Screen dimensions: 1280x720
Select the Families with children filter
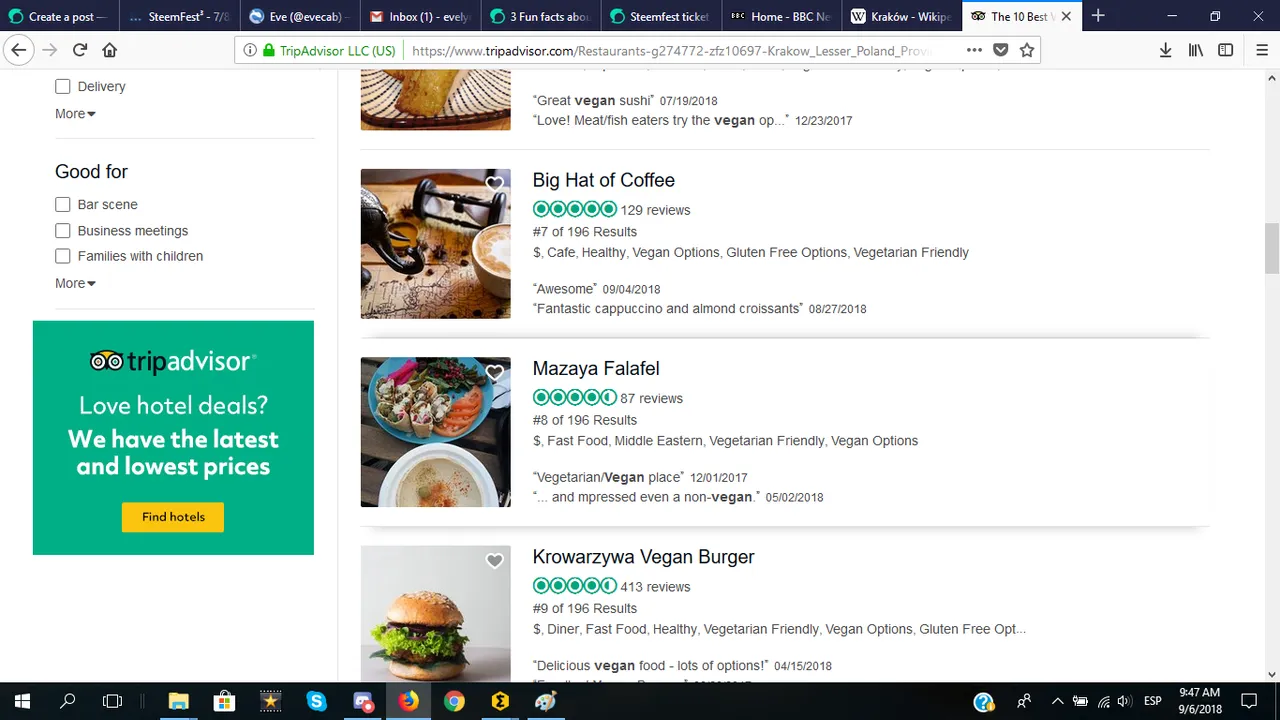(63, 256)
